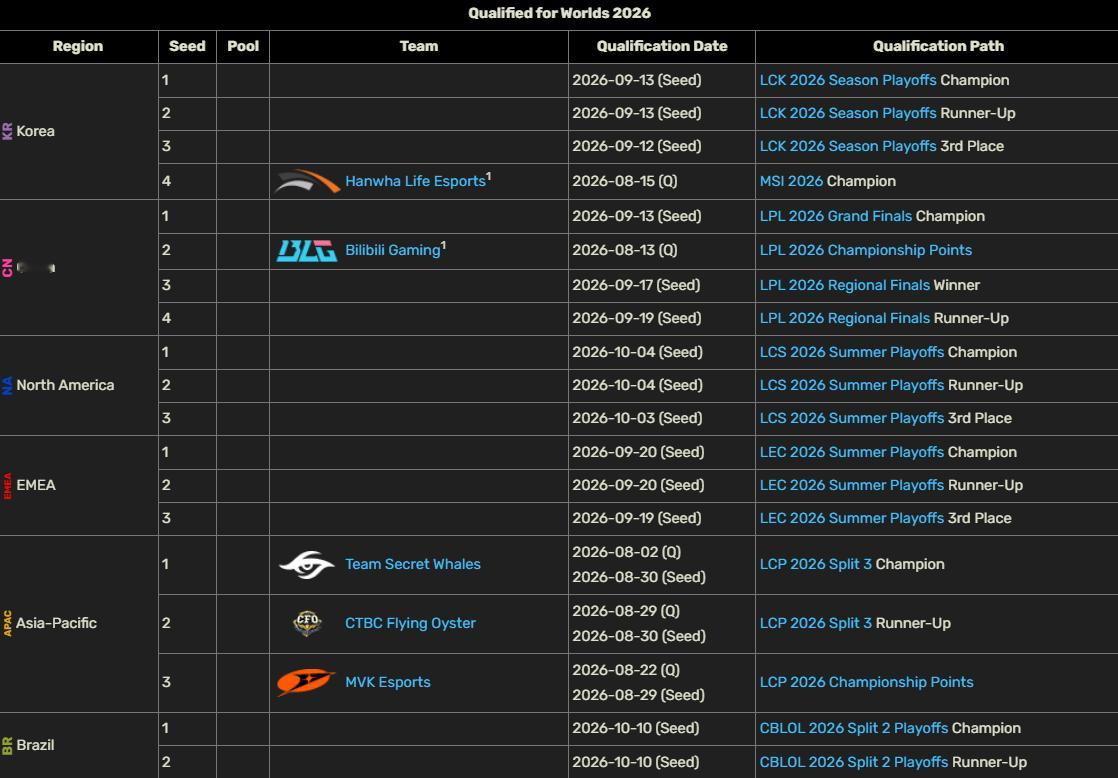Open the Hanwha Life Esports team link
Screen dimensions: 1118x778
(415, 181)
